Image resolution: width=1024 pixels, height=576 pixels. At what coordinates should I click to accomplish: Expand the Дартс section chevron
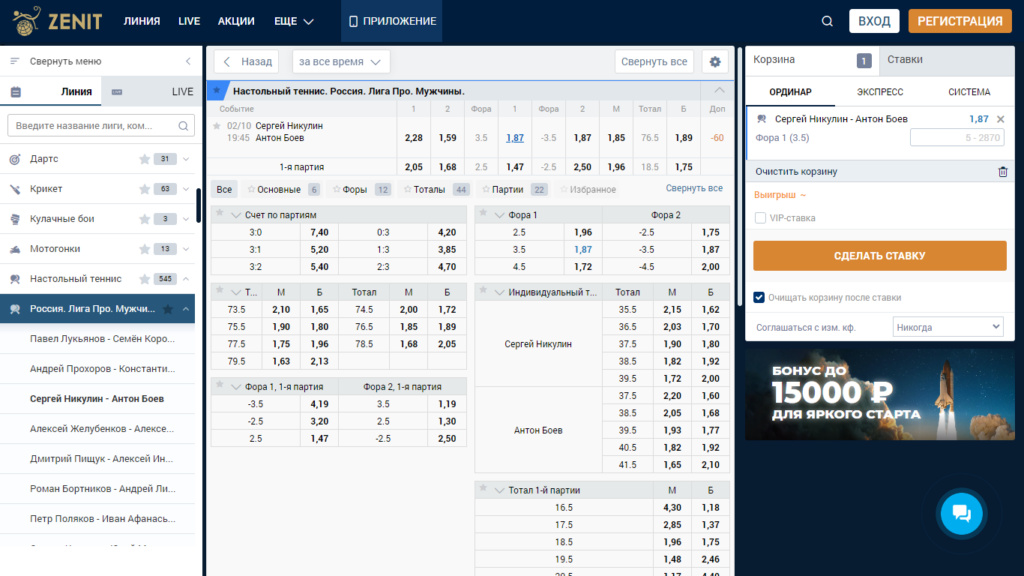point(186,159)
